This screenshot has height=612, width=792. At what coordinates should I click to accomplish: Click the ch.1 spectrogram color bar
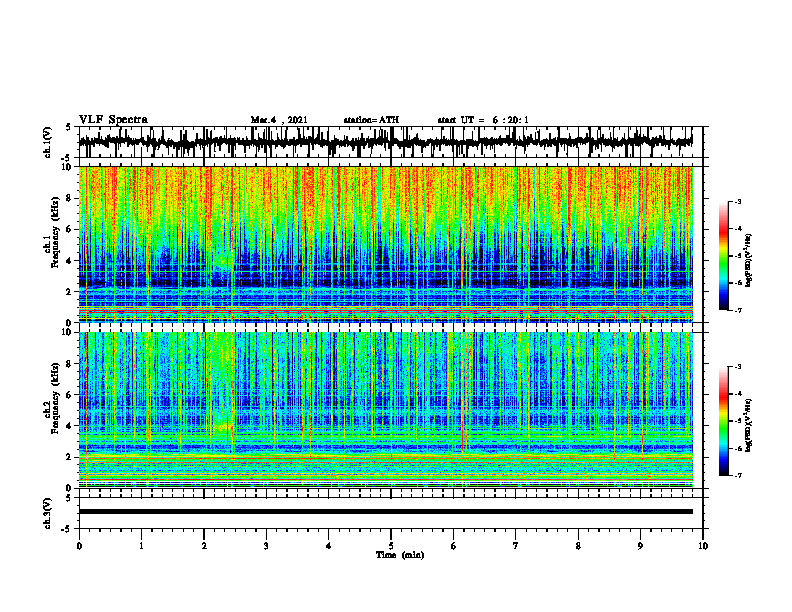click(x=724, y=256)
